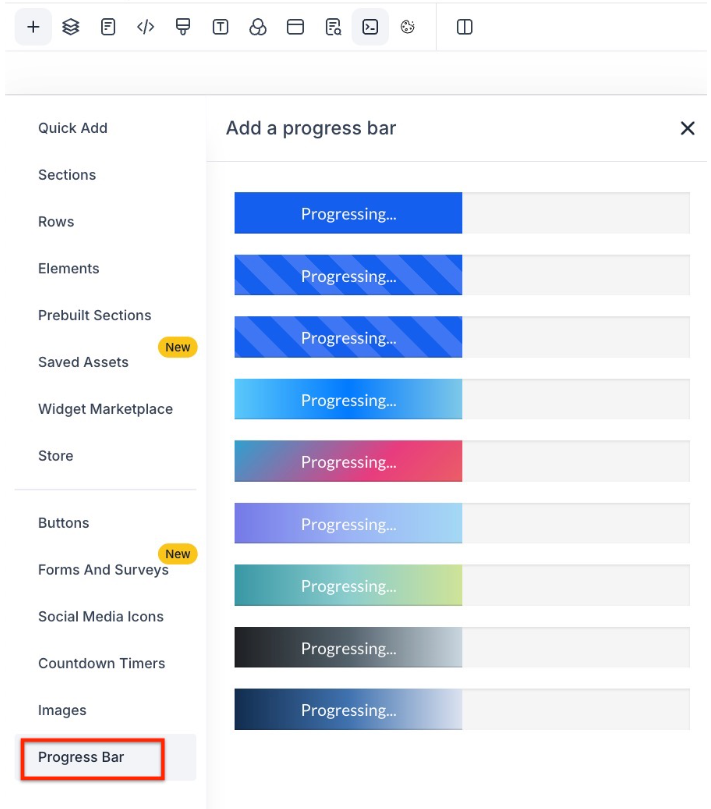Click the text T box icon
The width and height of the screenshot is (711, 809).
coord(220,27)
